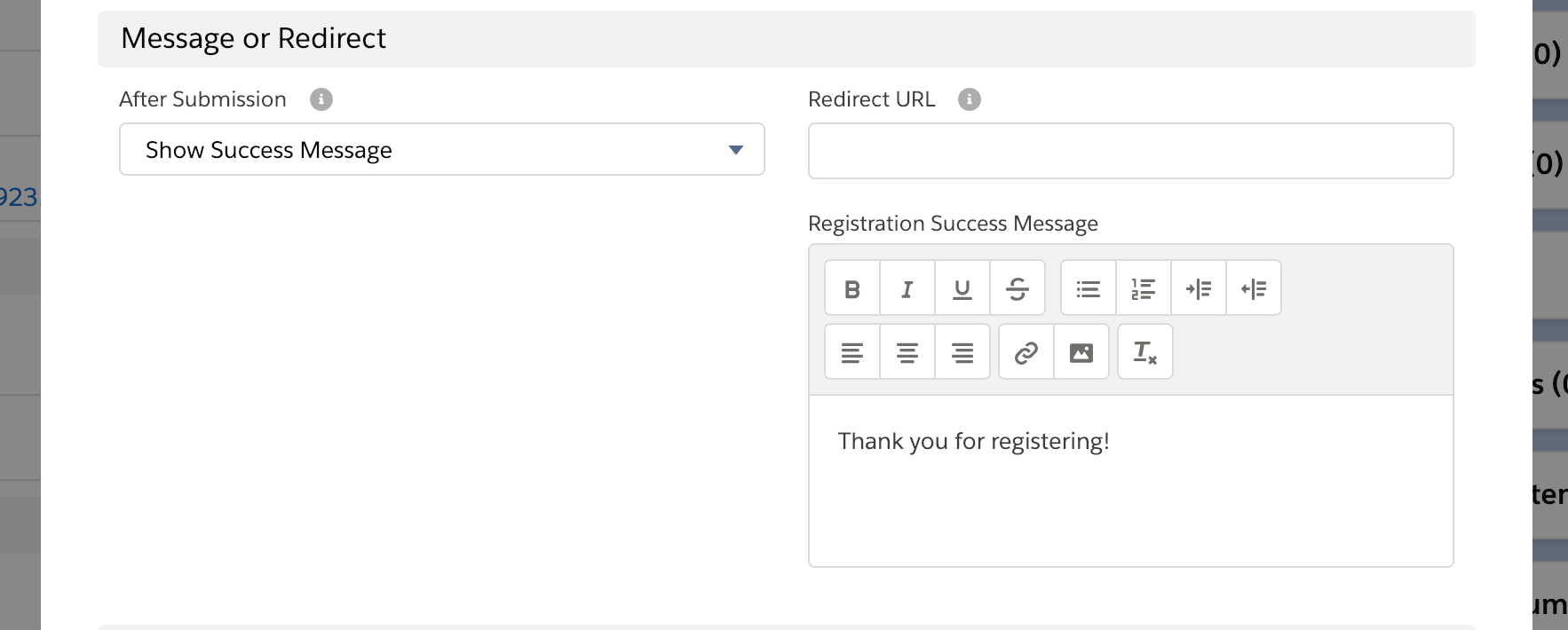Show info tooltip for Redirect URL
Viewport: 1568px width, 630px height.
tap(970, 99)
